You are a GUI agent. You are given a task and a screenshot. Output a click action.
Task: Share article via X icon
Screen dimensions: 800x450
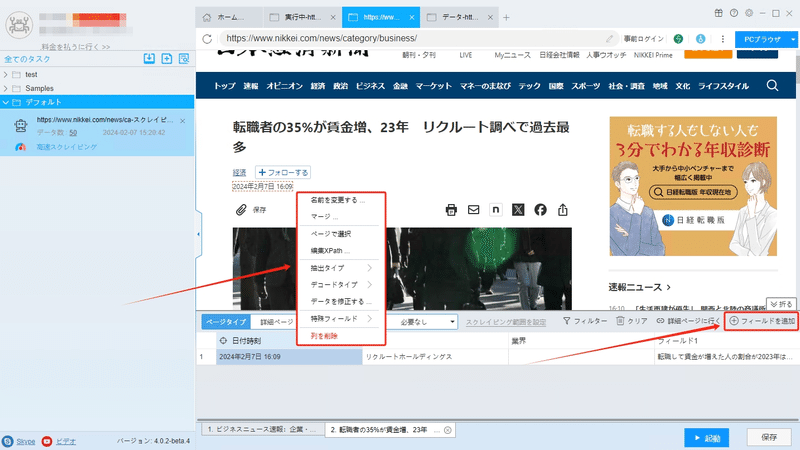coord(518,210)
